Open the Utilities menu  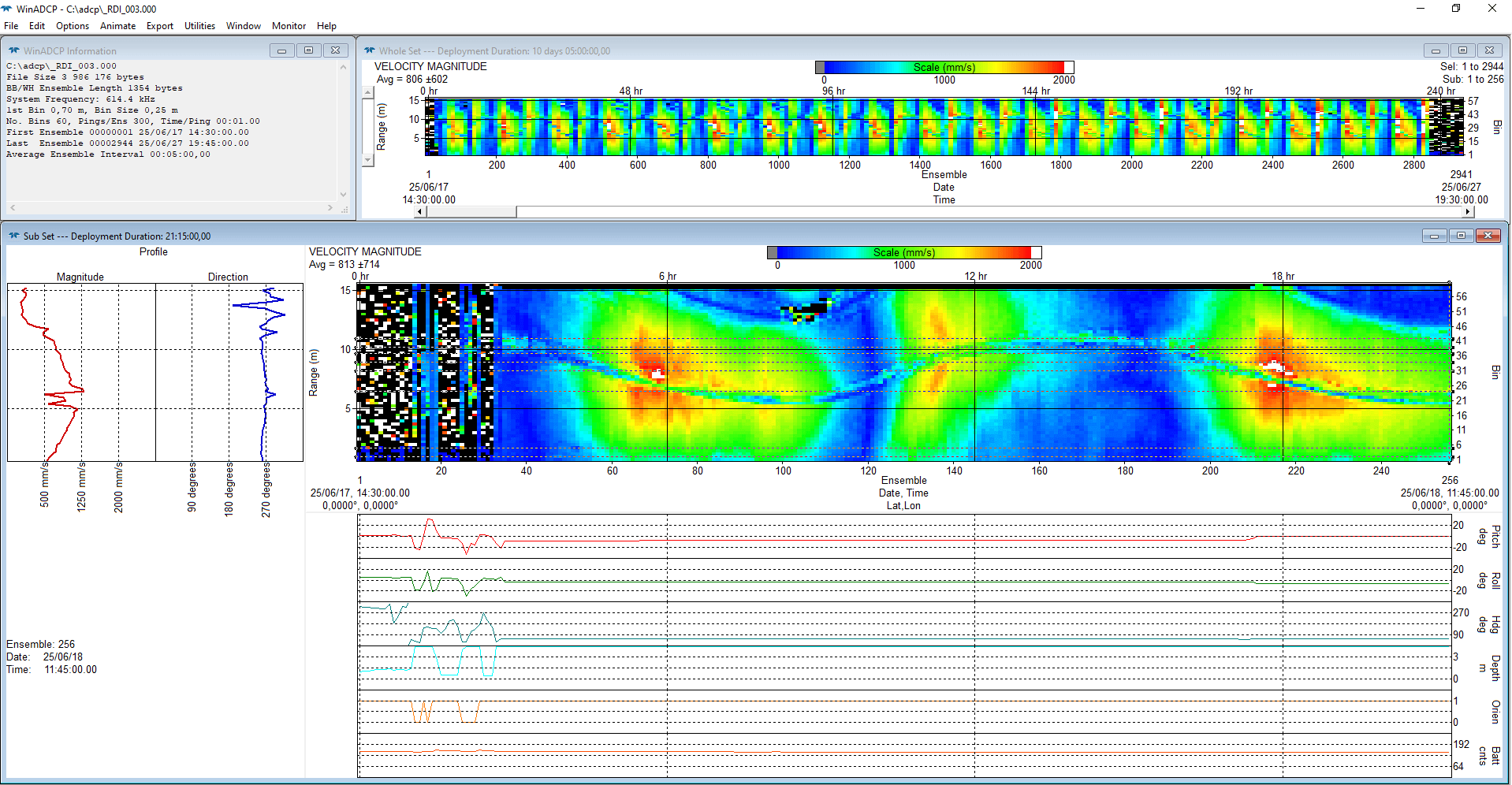pos(199,26)
